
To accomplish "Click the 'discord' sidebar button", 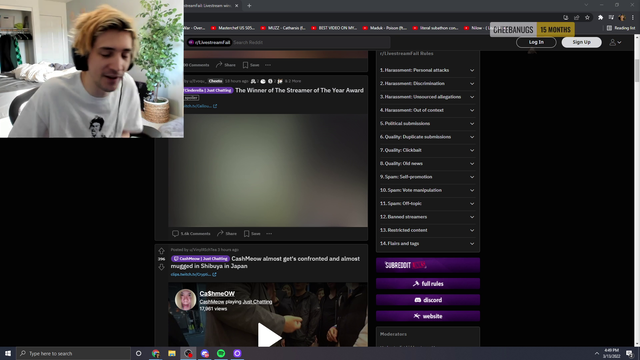I will tap(428, 300).
